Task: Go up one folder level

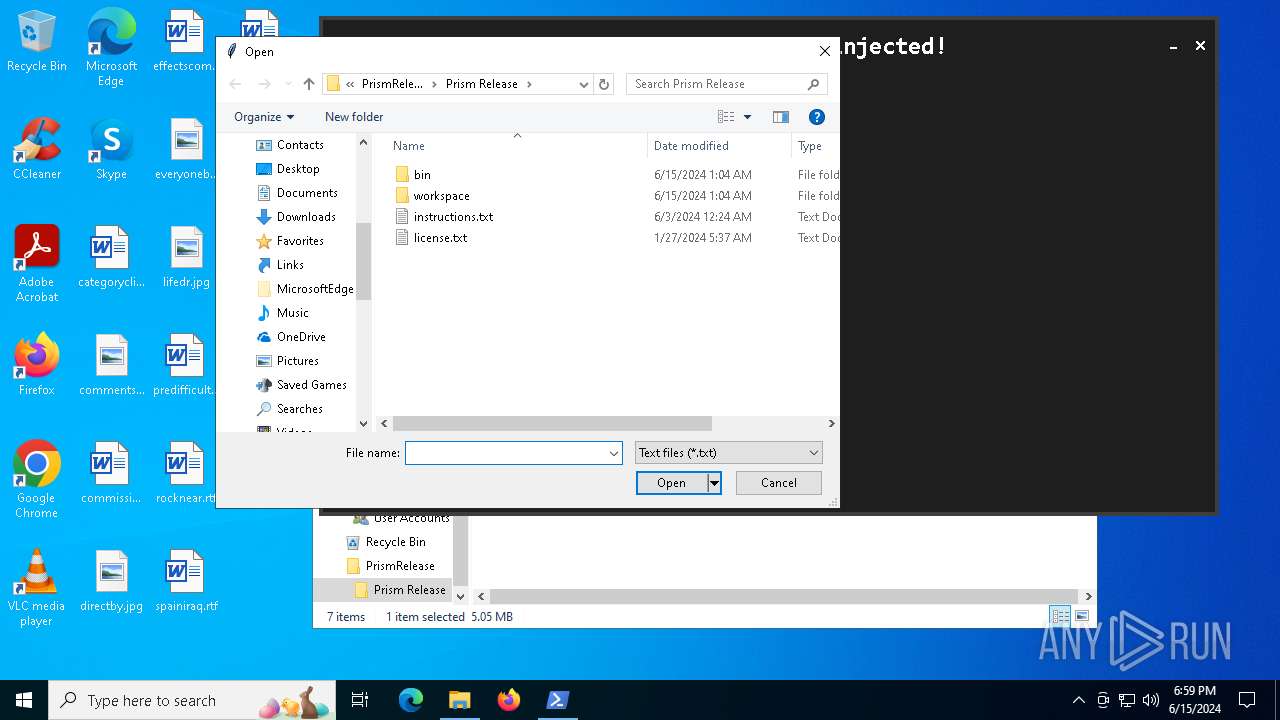Action: (x=309, y=84)
